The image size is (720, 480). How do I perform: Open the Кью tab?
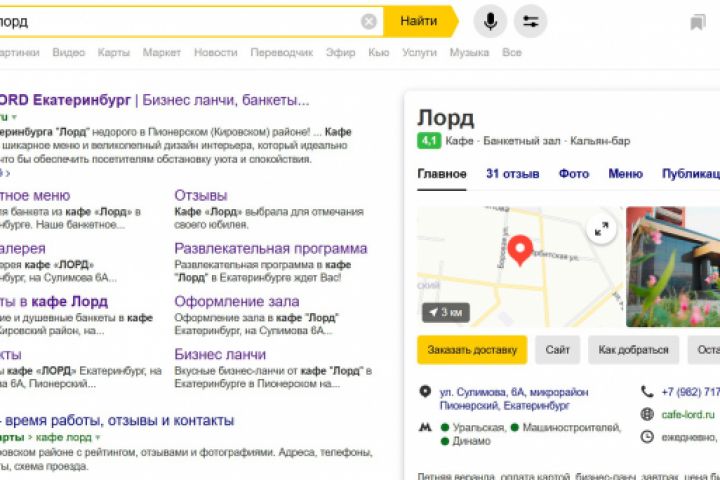pos(378,52)
